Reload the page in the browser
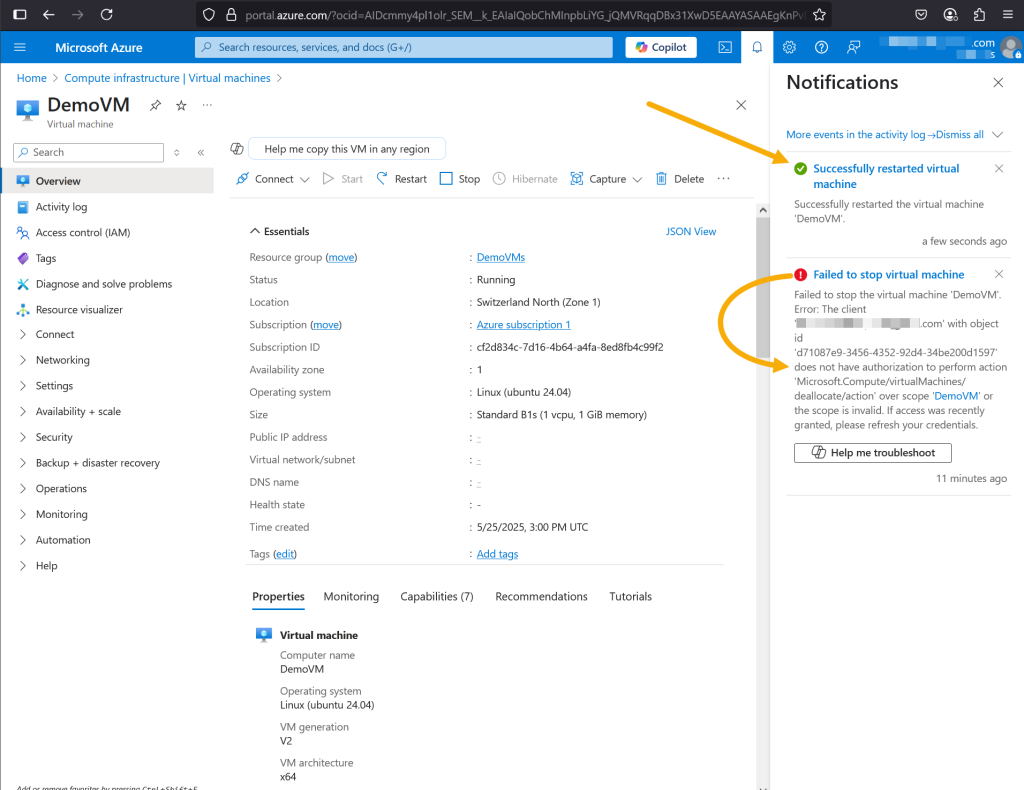 click(x=106, y=14)
